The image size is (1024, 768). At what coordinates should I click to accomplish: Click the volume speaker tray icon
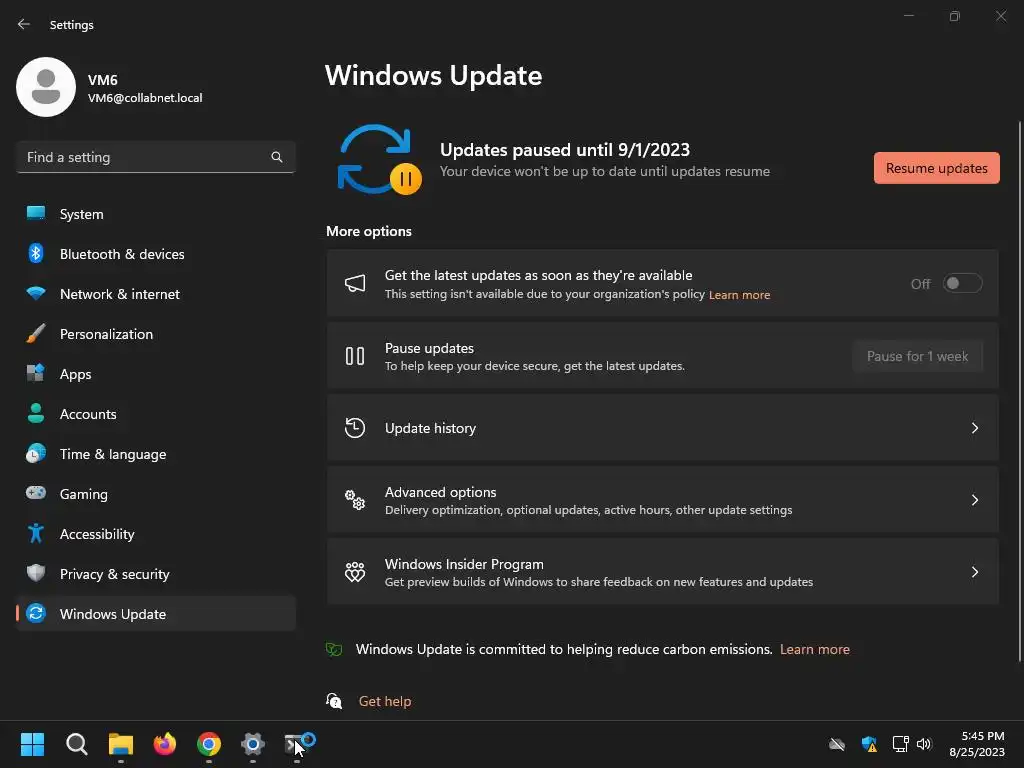[x=924, y=744]
